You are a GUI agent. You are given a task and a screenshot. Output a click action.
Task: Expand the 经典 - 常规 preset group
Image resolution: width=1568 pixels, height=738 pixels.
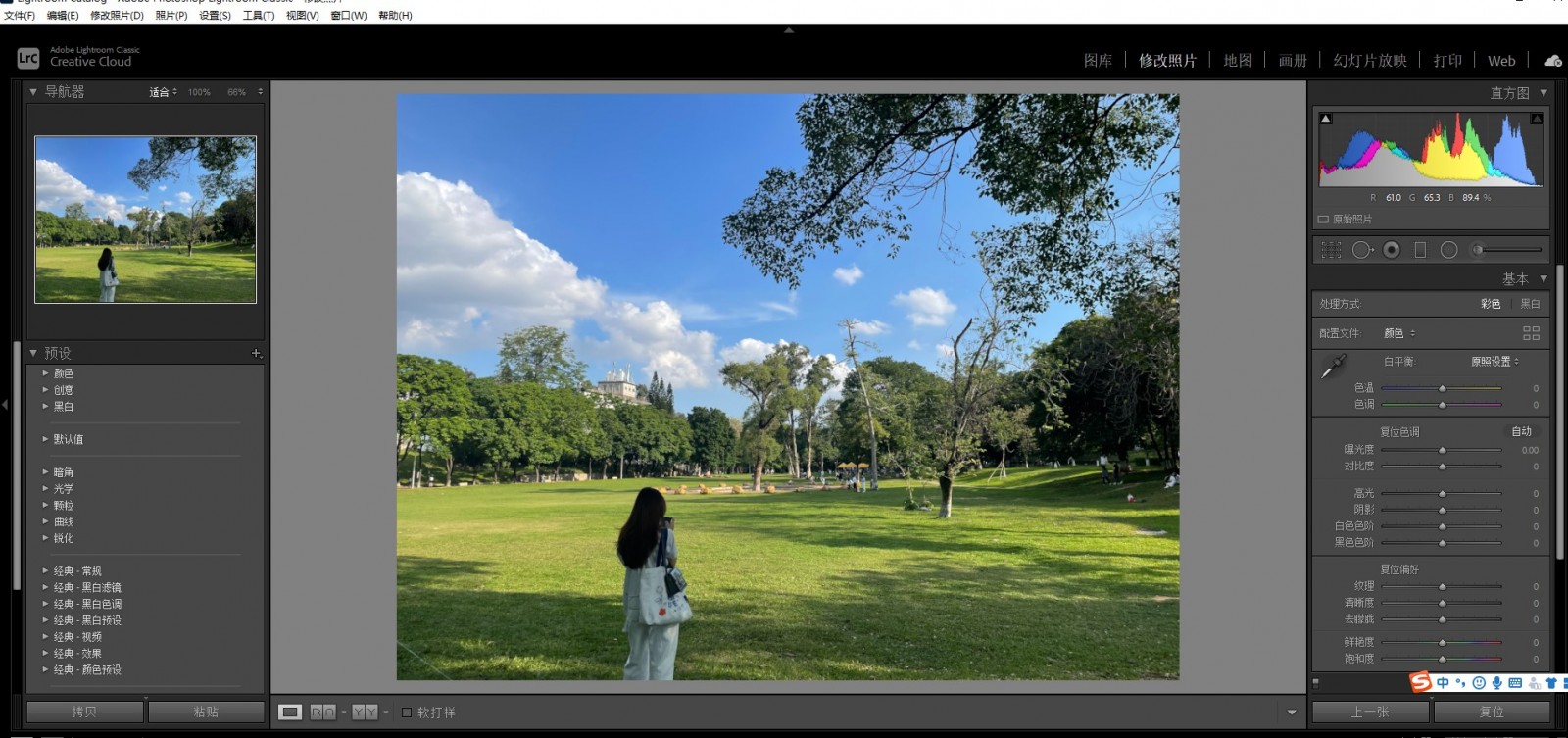tap(45, 570)
